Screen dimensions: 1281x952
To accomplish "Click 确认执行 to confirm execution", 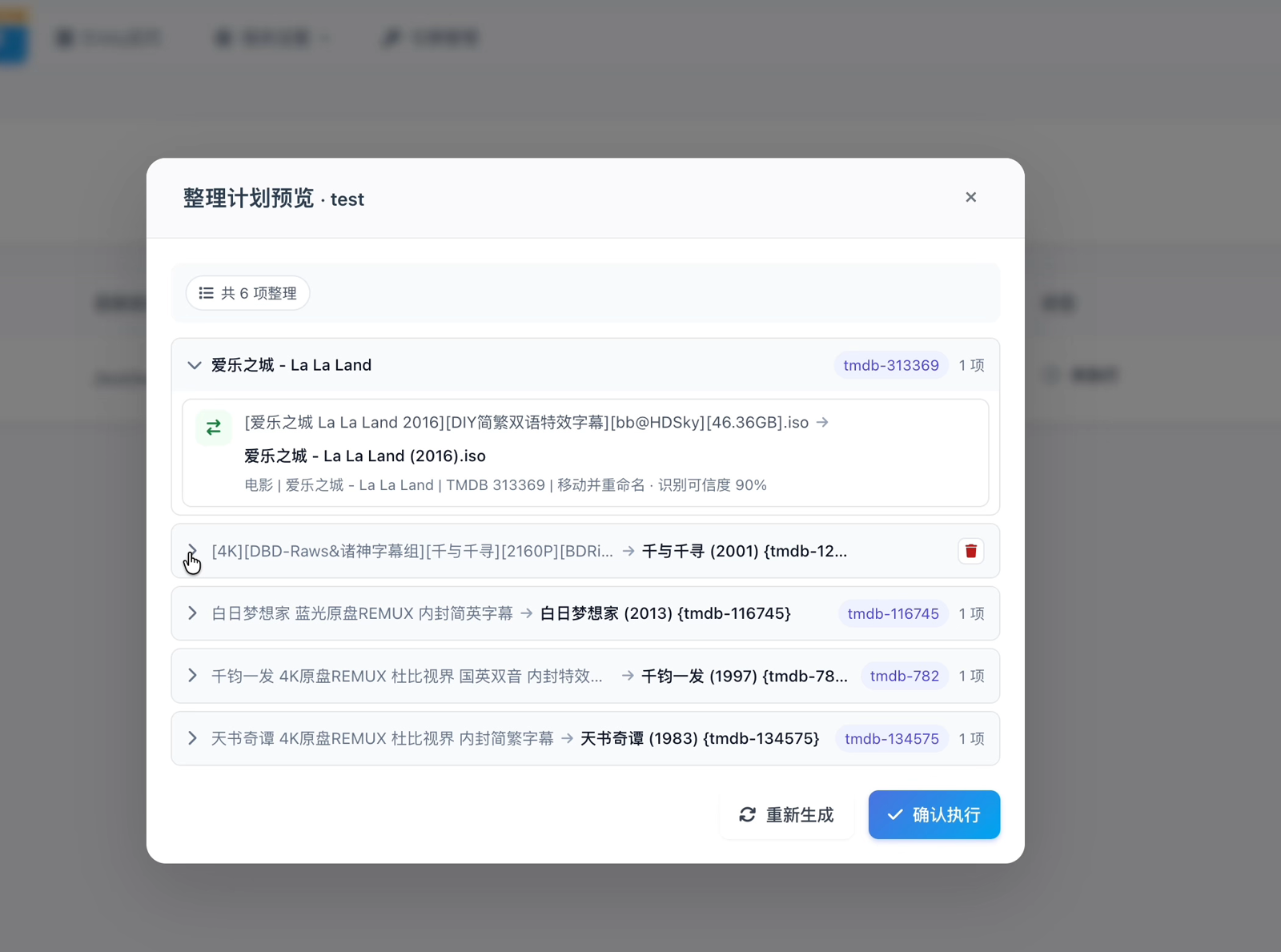I will click(934, 815).
